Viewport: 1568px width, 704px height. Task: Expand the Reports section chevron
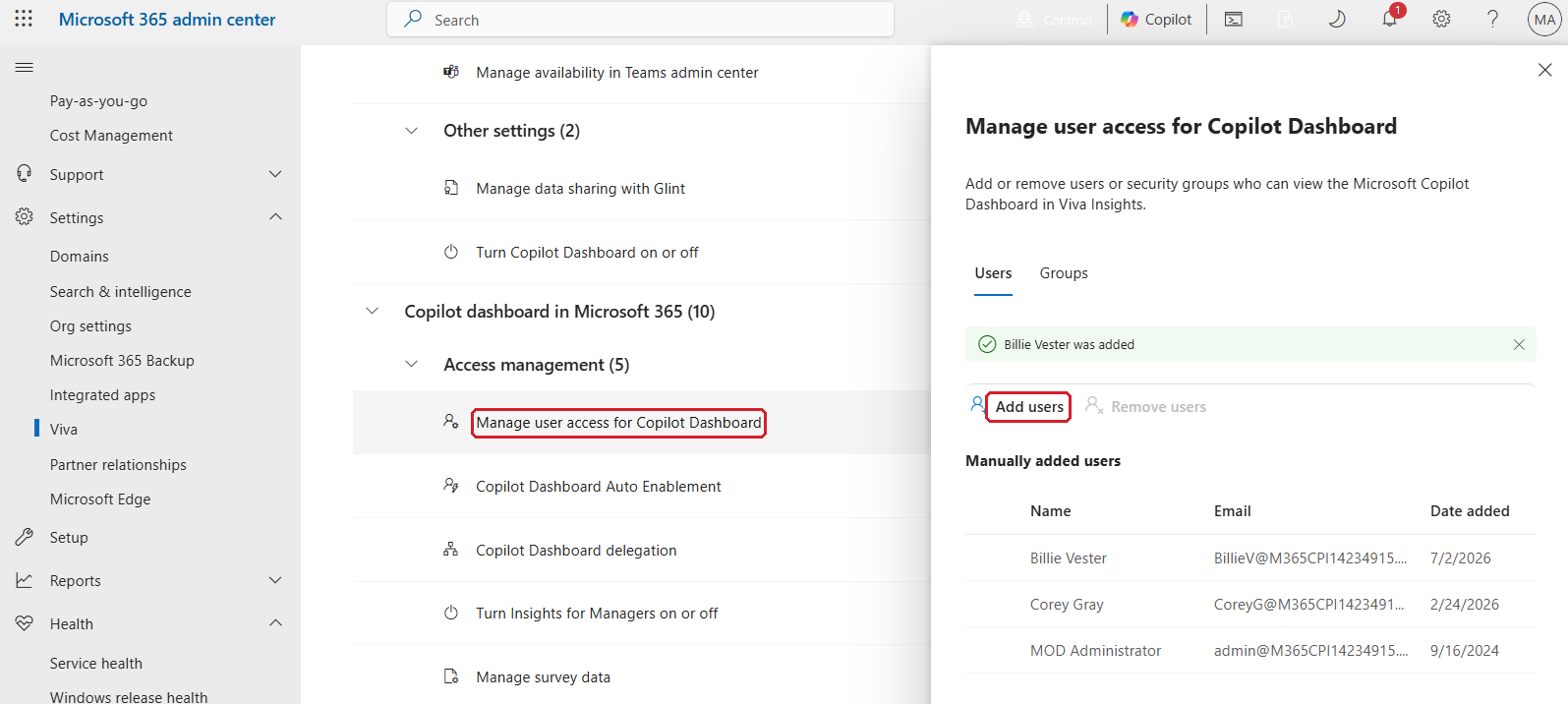[275, 580]
